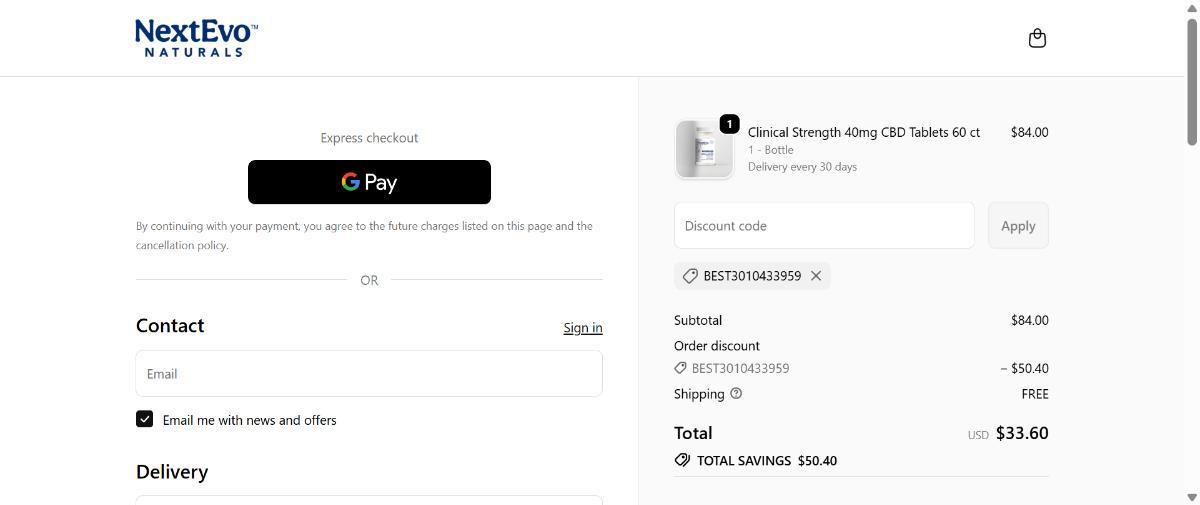Screen dimensions: 1200x505
Task: Uncheck Email me with news and offers
Action: coord(145,419)
